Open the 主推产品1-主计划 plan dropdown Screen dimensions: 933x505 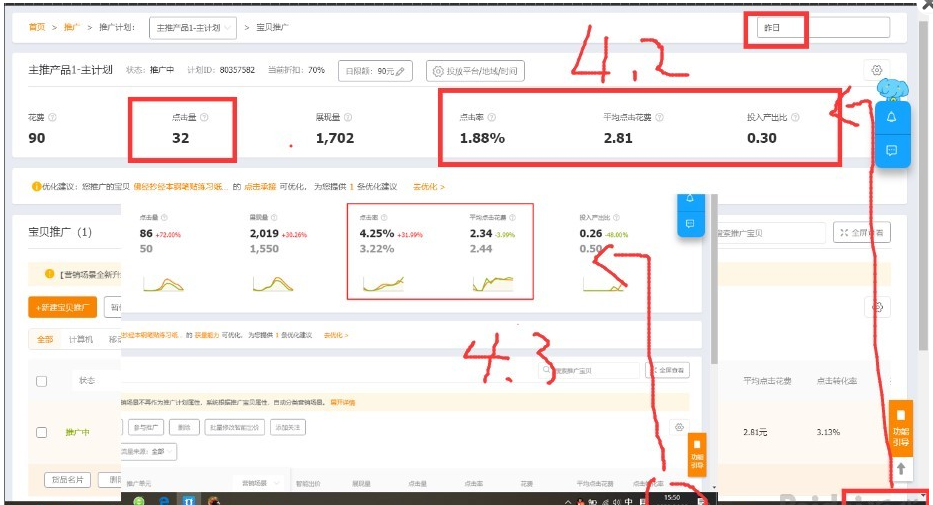pyautogui.click(x=193, y=28)
